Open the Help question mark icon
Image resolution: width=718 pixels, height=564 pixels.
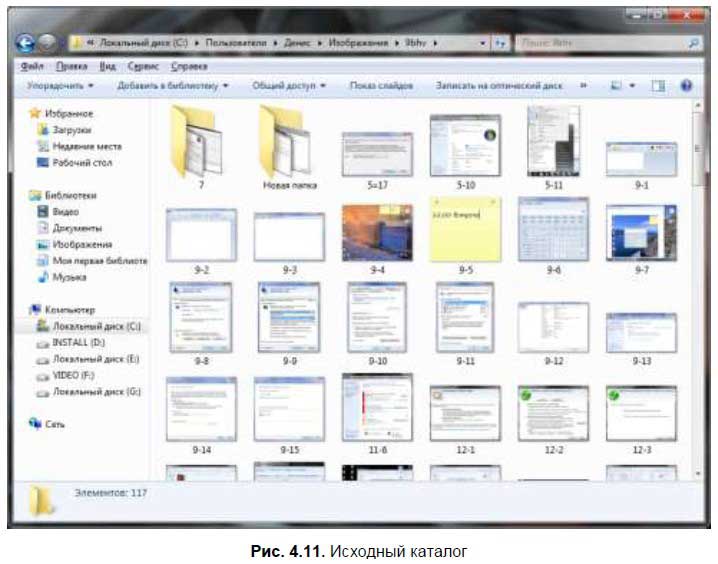[686, 86]
